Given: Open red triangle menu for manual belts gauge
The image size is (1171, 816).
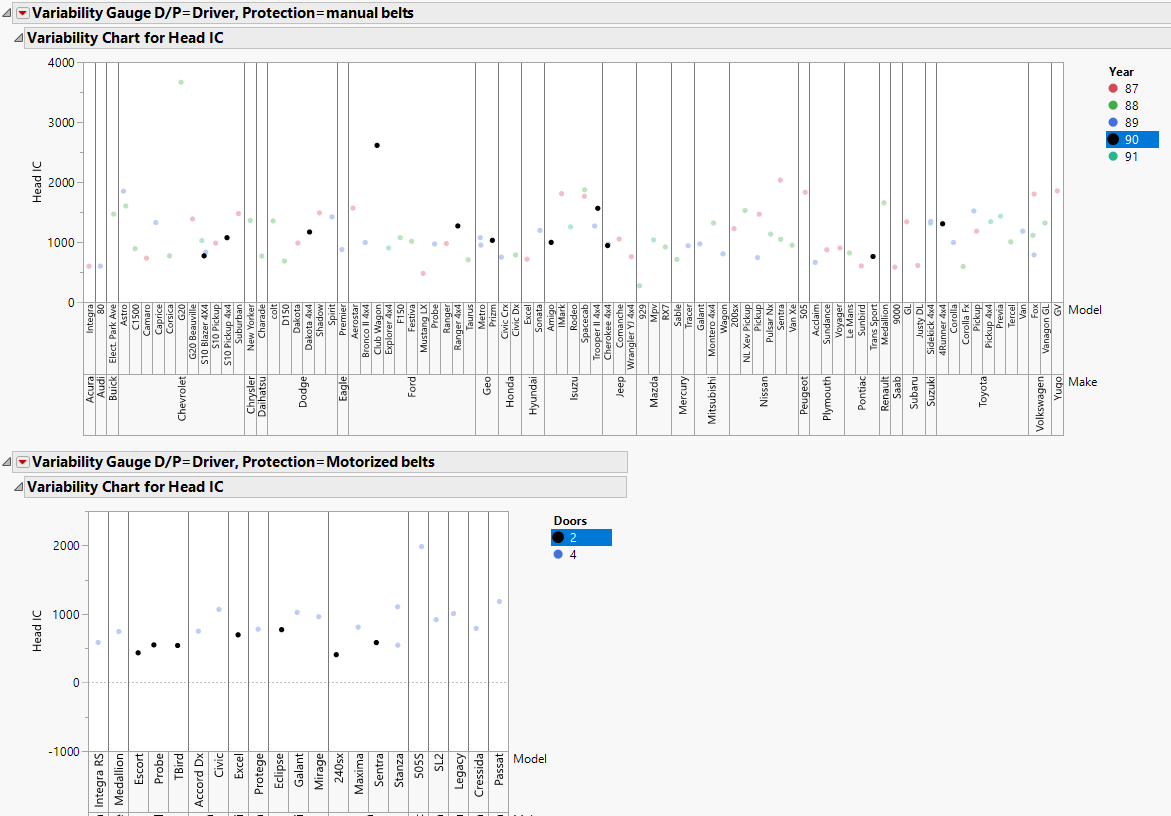Looking at the screenshot, I should point(23,12).
